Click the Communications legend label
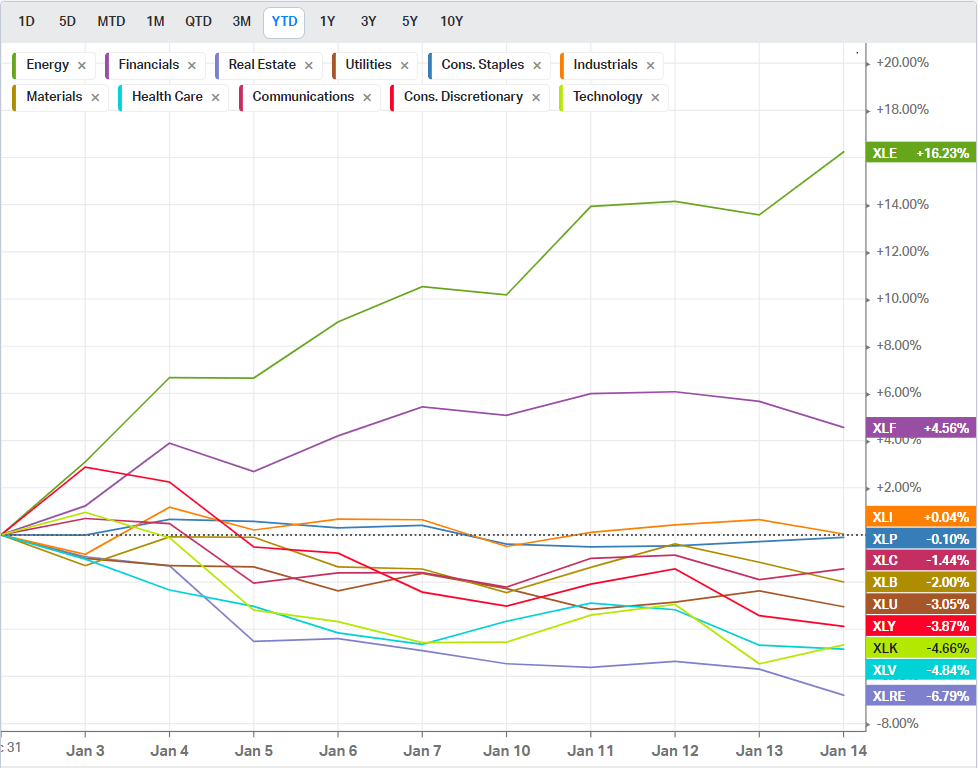 [x=303, y=97]
